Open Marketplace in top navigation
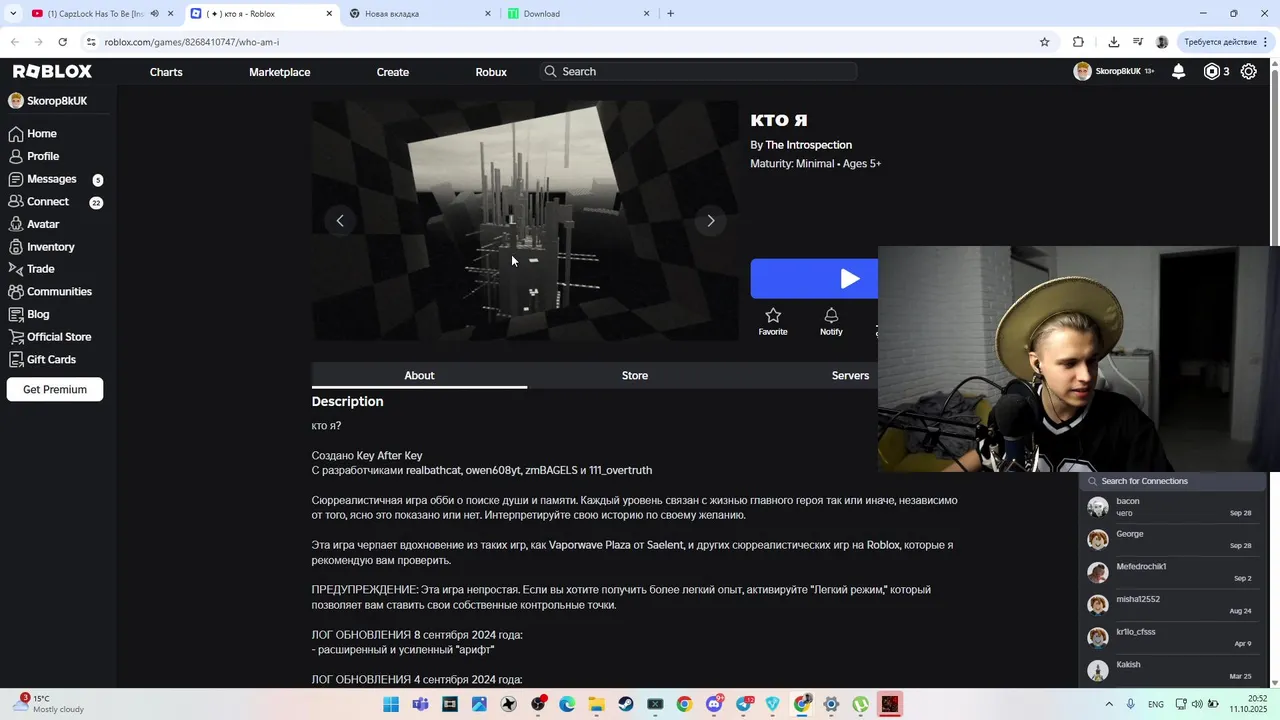This screenshot has width=1280, height=720. [280, 72]
